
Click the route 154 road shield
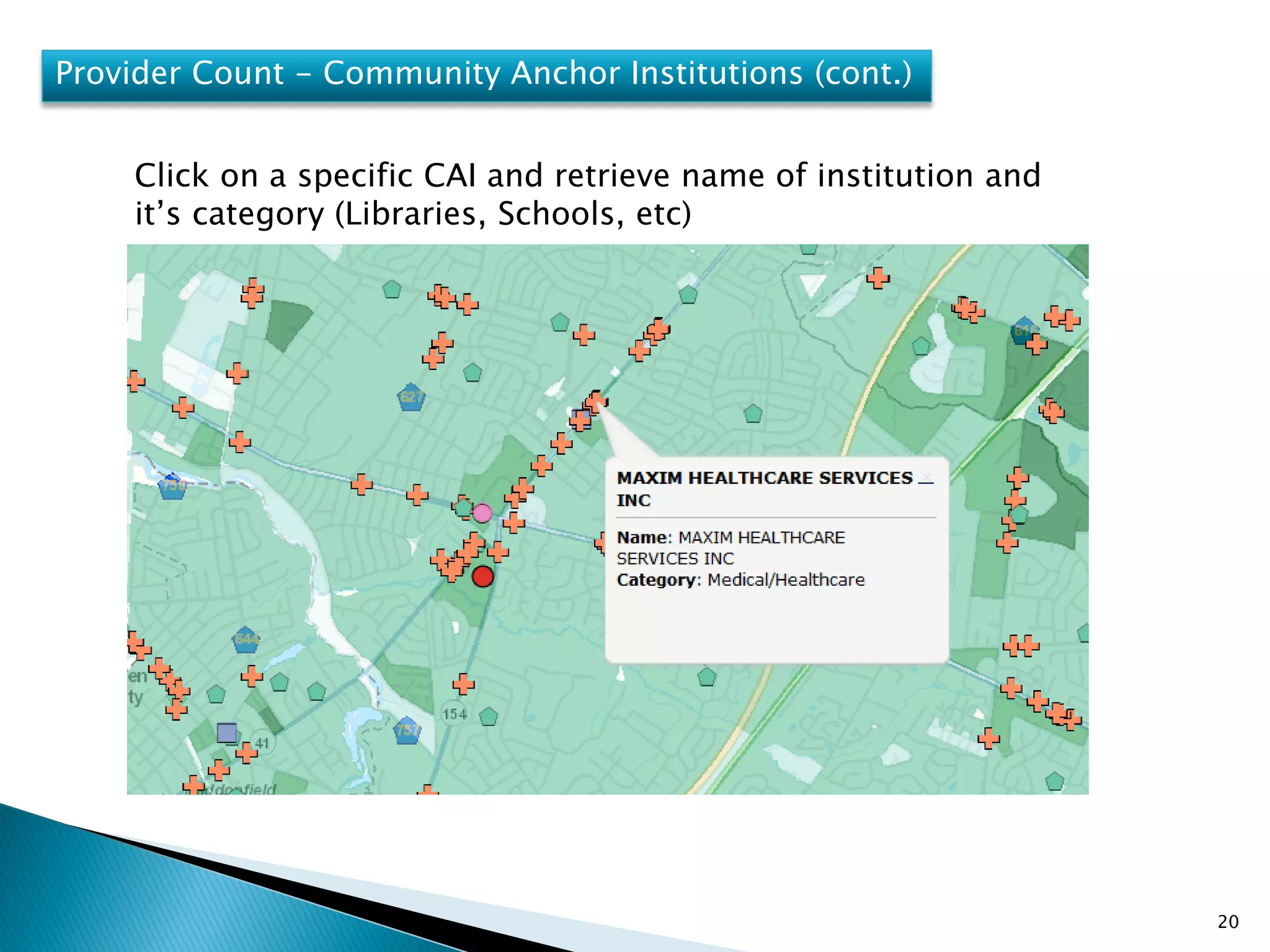[x=455, y=714]
